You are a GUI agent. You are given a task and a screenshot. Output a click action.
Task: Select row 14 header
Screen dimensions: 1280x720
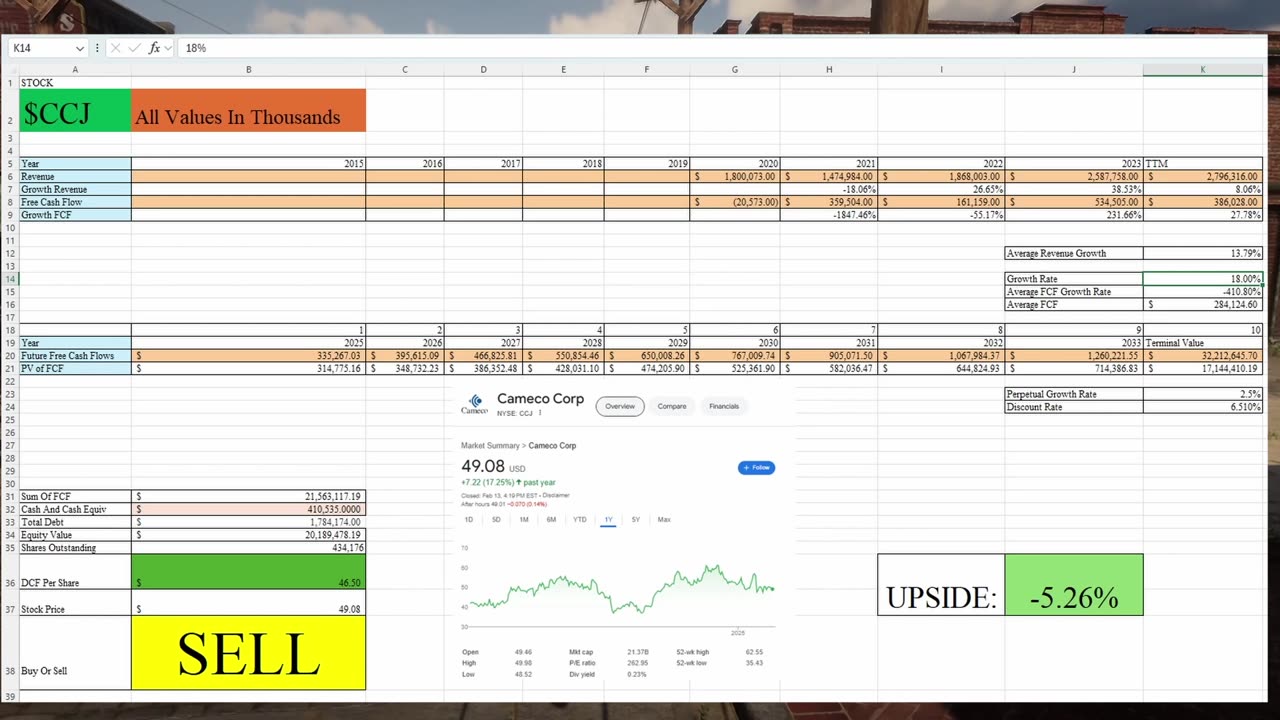pyautogui.click(x=9, y=279)
